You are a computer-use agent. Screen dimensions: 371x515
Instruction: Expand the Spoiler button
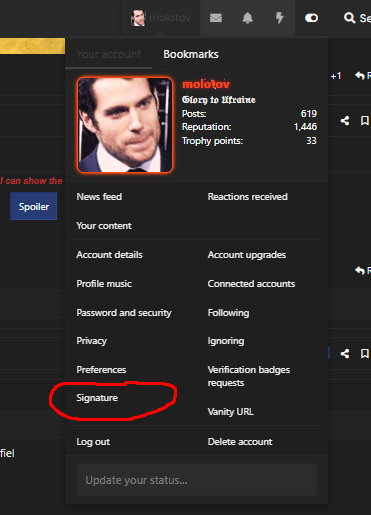[x=34, y=206]
